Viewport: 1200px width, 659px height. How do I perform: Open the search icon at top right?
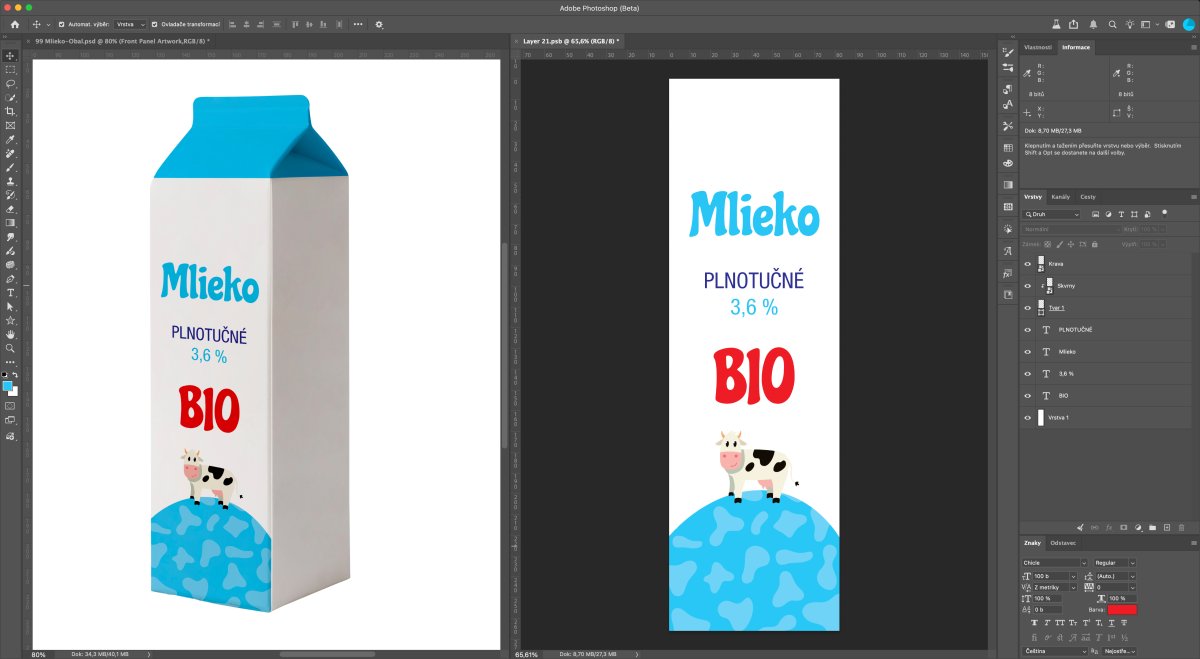click(1112, 24)
